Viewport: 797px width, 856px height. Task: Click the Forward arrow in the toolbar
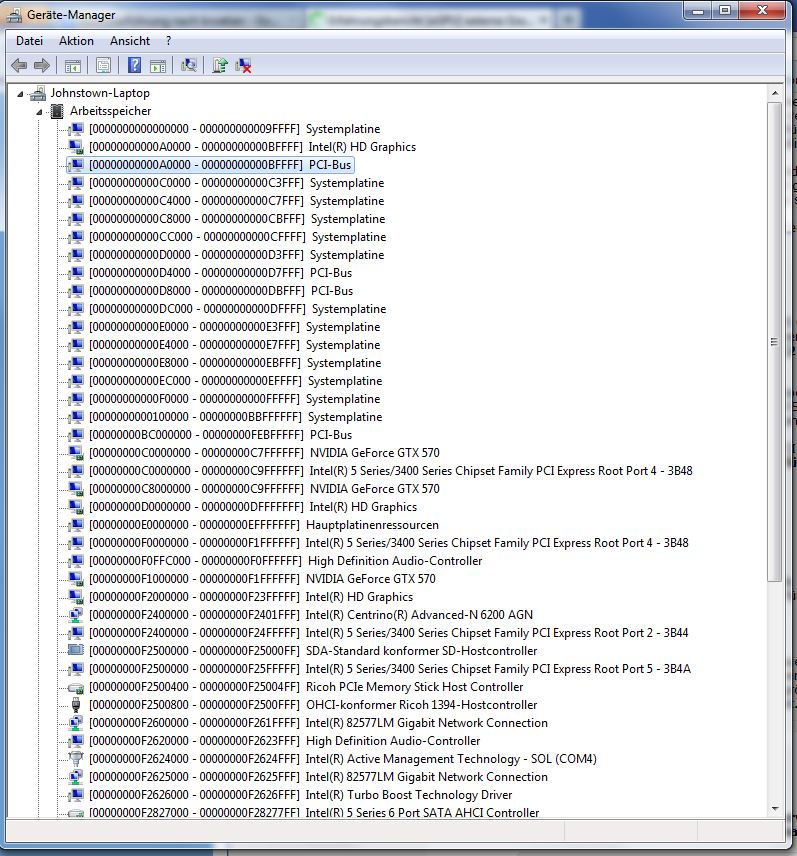coord(42,66)
